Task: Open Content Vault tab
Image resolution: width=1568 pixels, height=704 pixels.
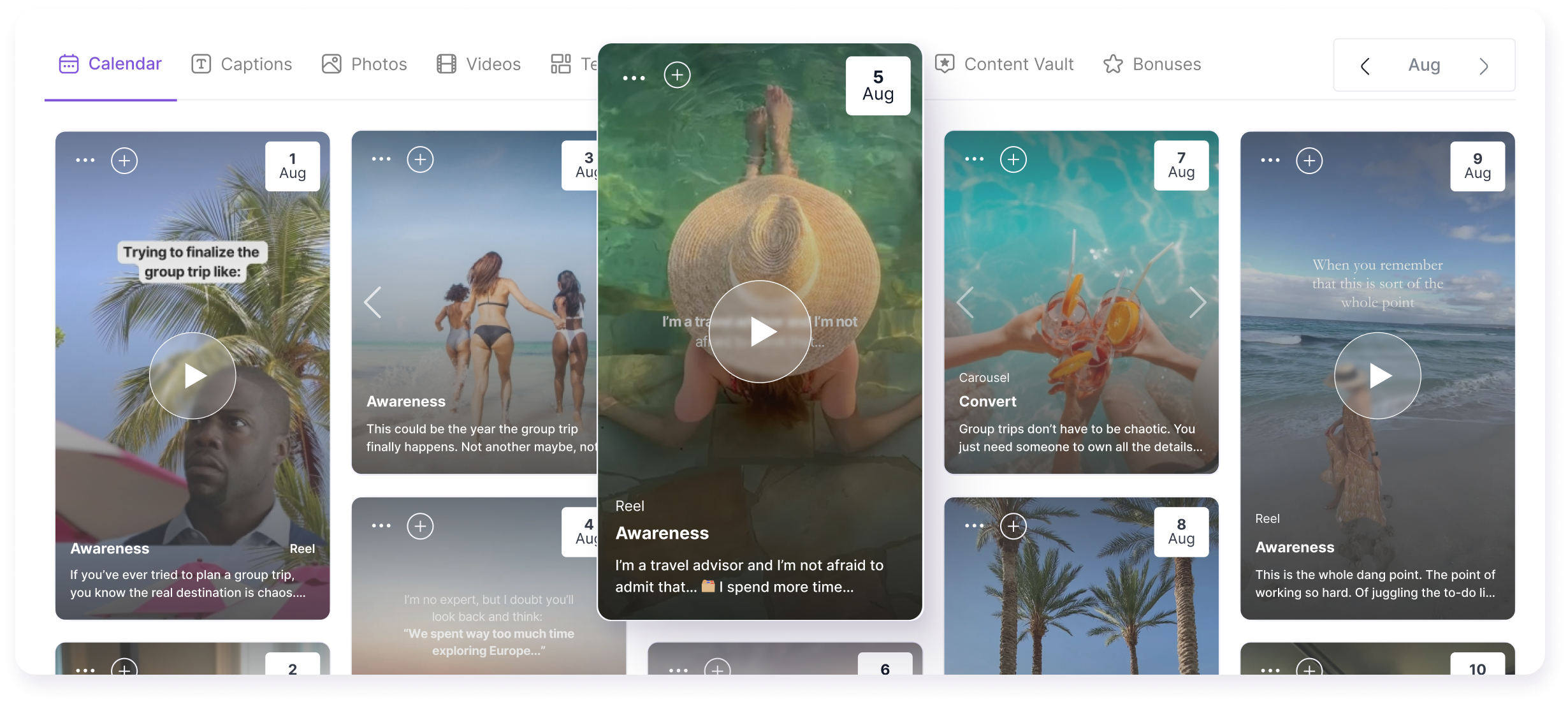Action: (x=1005, y=64)
